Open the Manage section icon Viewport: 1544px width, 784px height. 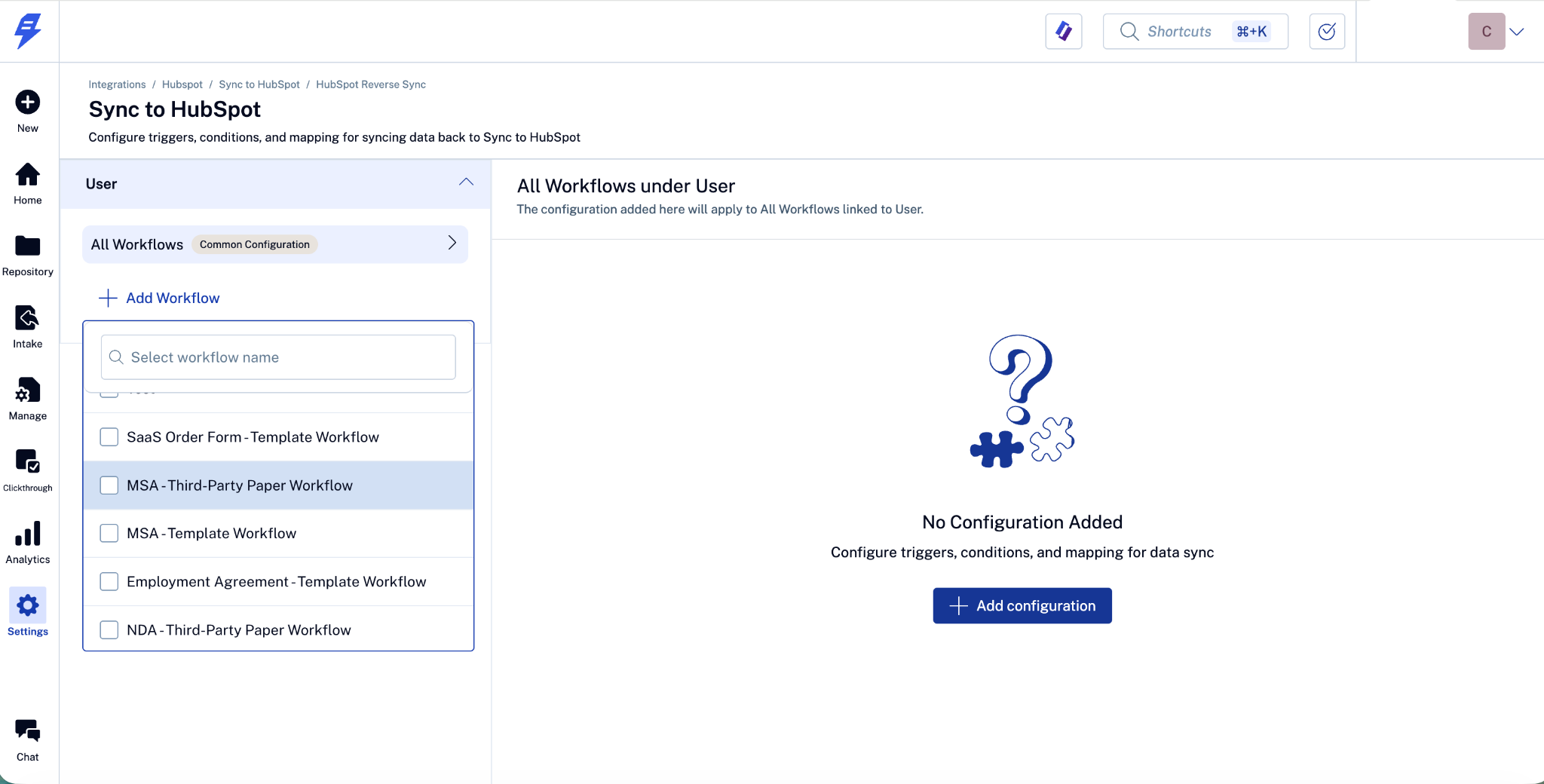28,390
